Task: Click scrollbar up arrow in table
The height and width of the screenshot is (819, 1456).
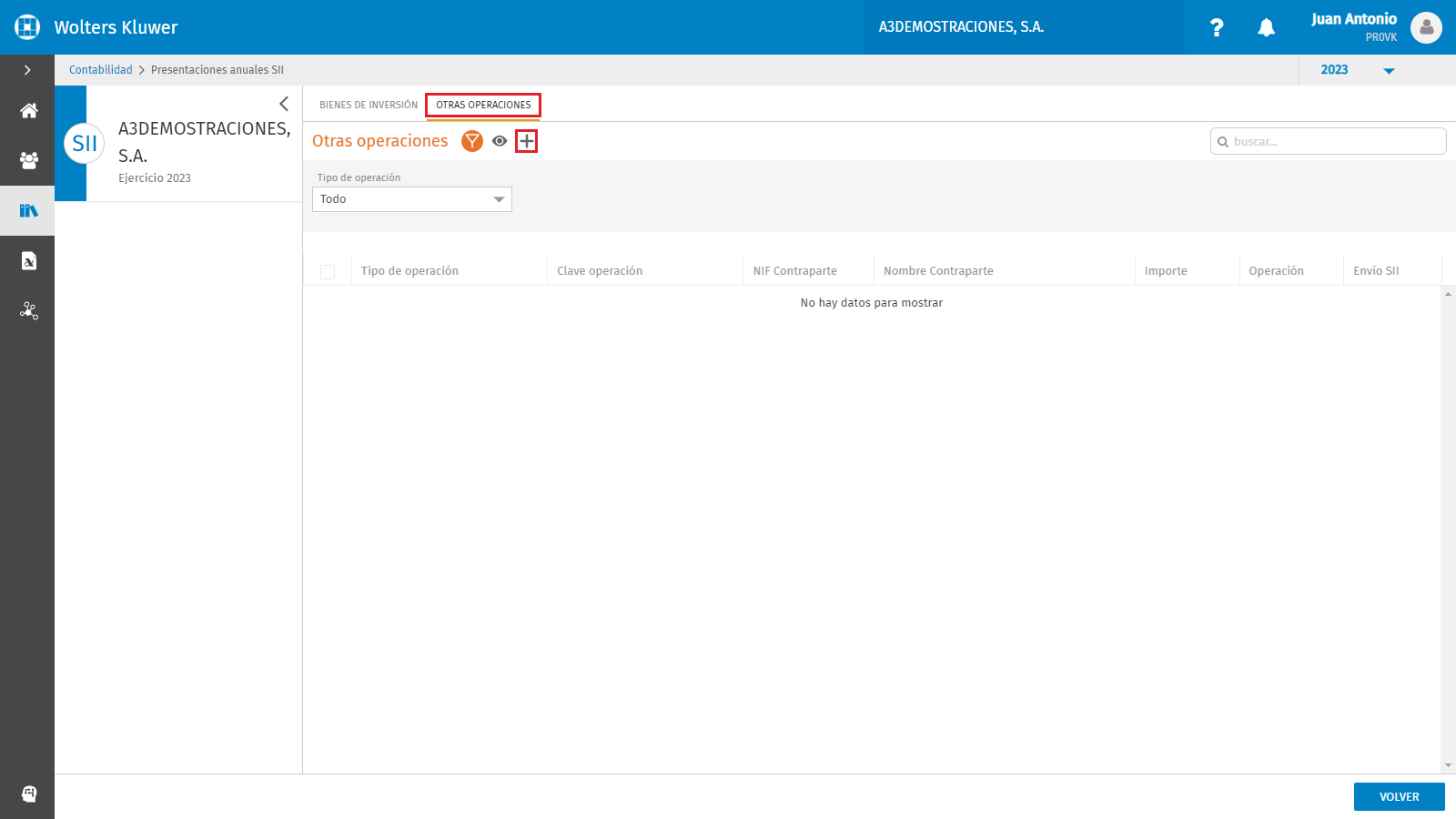Action: [1448, 294]
